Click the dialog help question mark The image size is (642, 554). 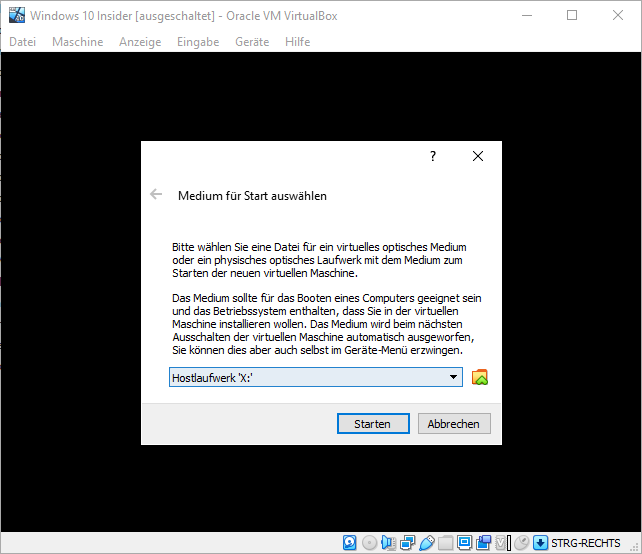point(433,156)
